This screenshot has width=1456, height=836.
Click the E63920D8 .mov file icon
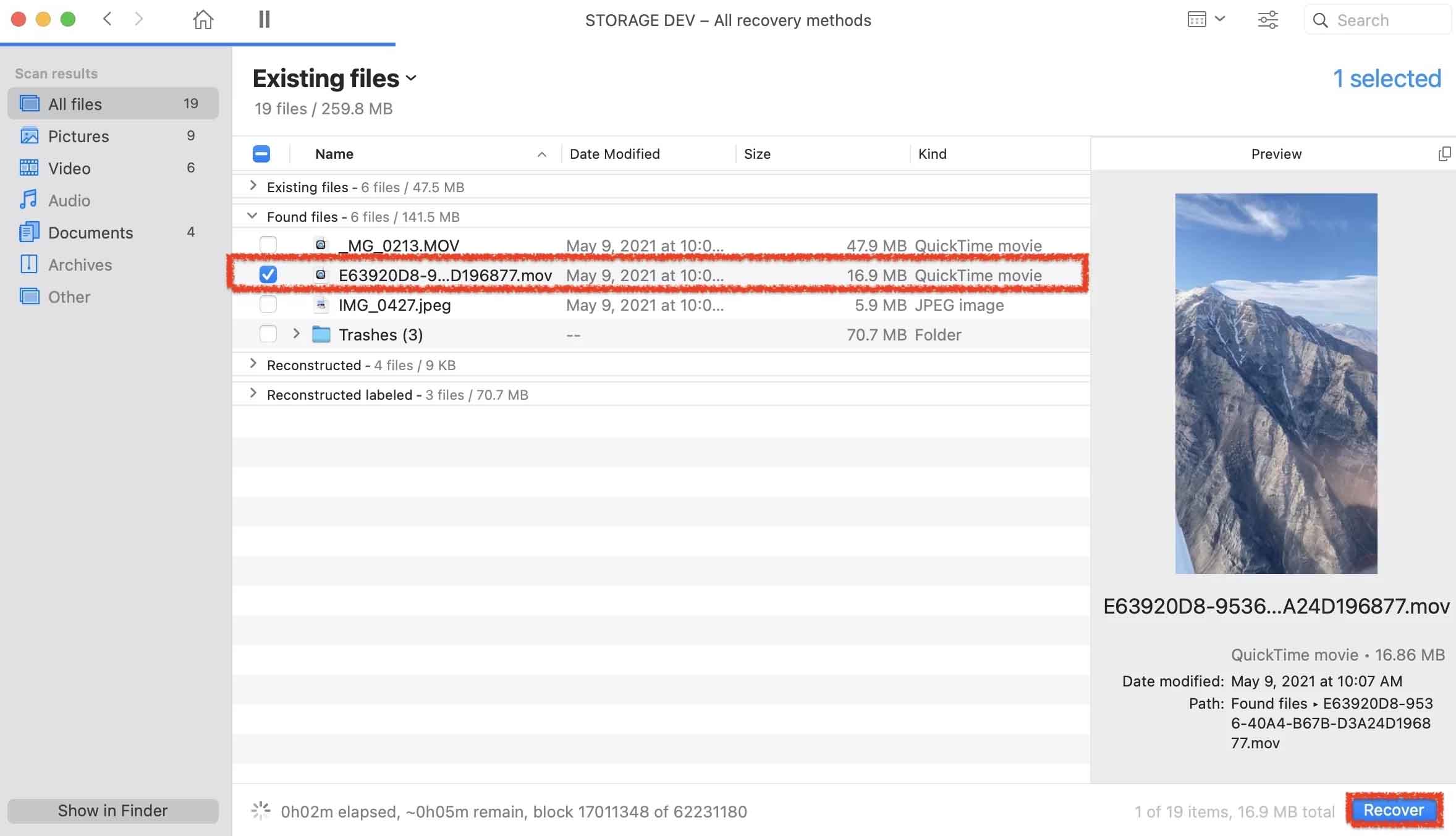321,274
